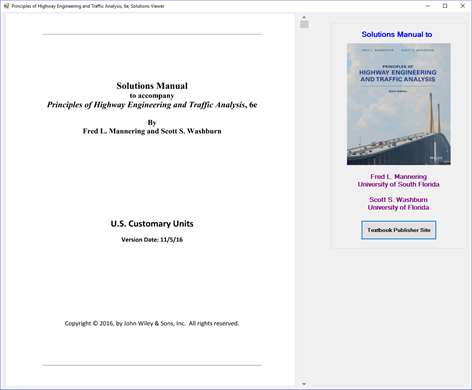This screenshot has height=390, width=472.
Task: Click the italic 'Principles of Highway Engineering' title line
Action: pyautogui.click(x=152, y=105)
